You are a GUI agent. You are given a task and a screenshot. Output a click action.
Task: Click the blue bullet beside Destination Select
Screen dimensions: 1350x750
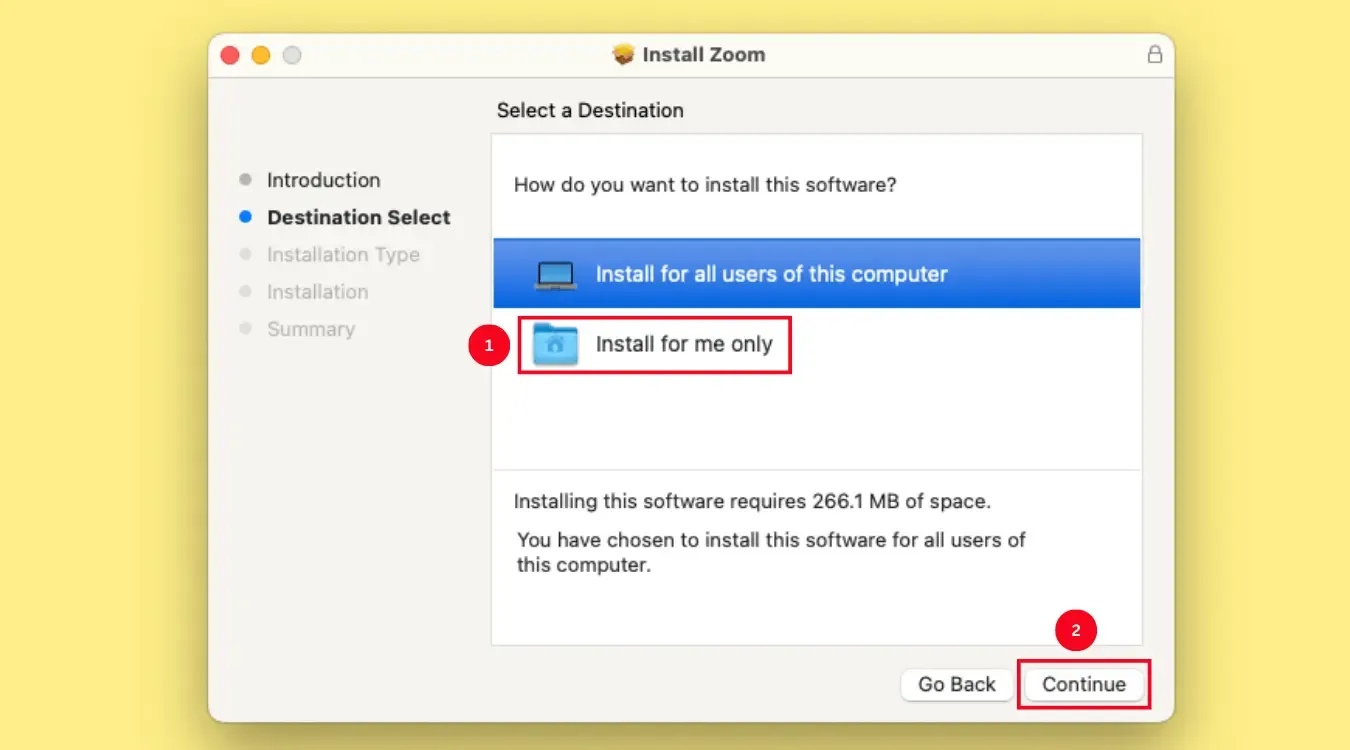pyautogui.click(x=246, y=217)
